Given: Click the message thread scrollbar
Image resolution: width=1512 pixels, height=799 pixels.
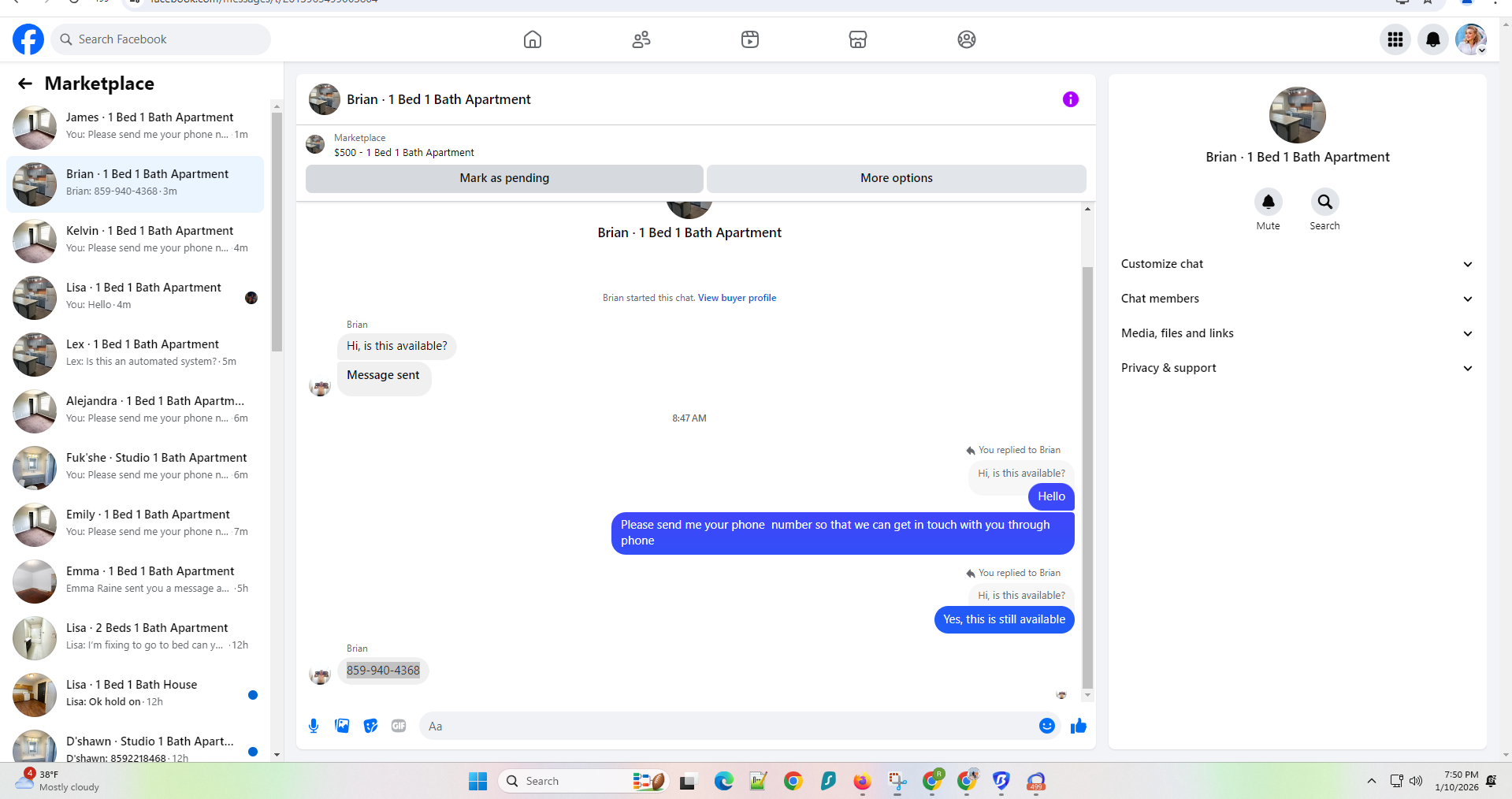Looking at the screenshot, I should [x=1087, y=477].
